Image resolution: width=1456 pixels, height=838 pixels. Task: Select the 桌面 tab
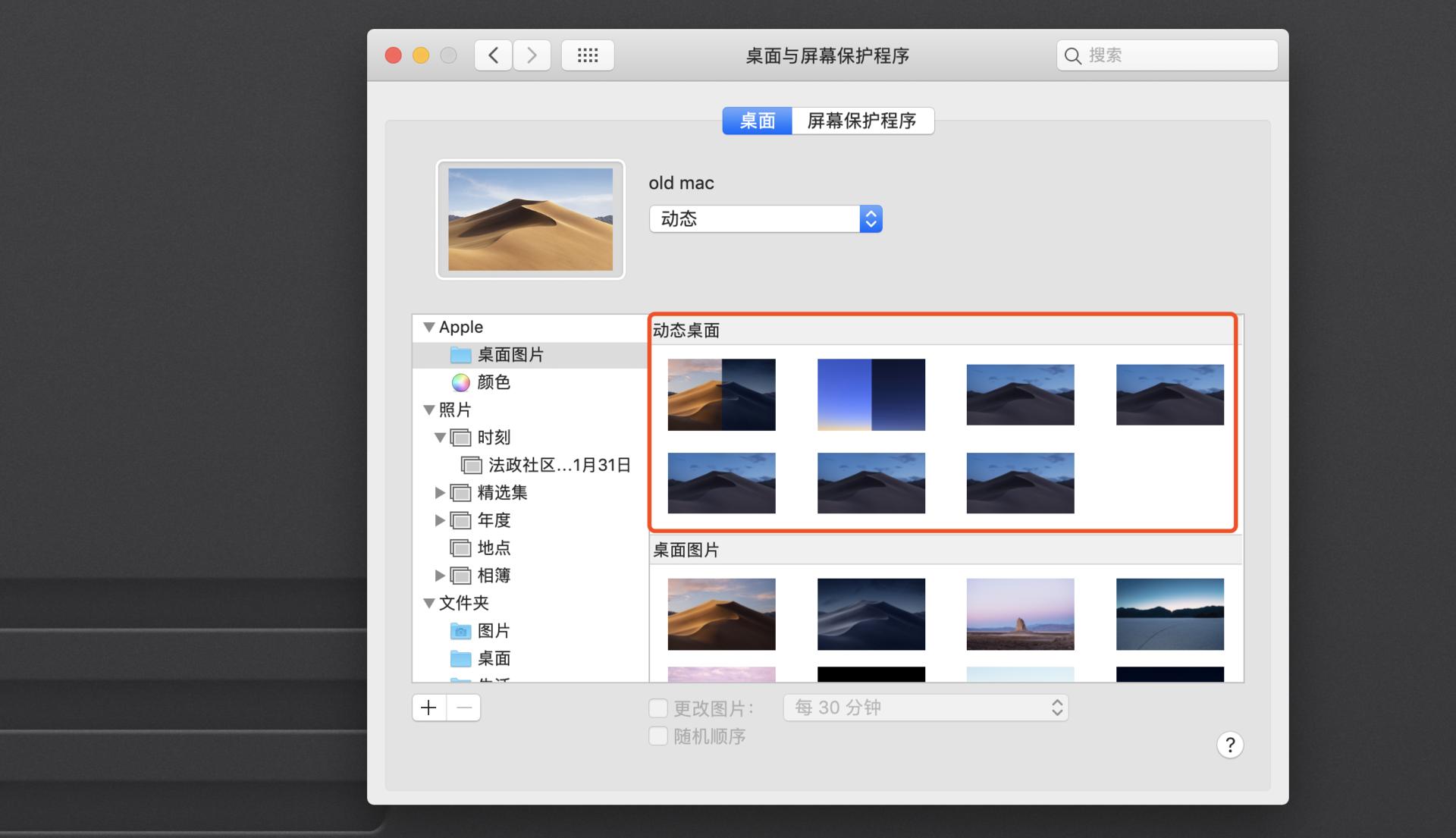(x=756, y=121)
